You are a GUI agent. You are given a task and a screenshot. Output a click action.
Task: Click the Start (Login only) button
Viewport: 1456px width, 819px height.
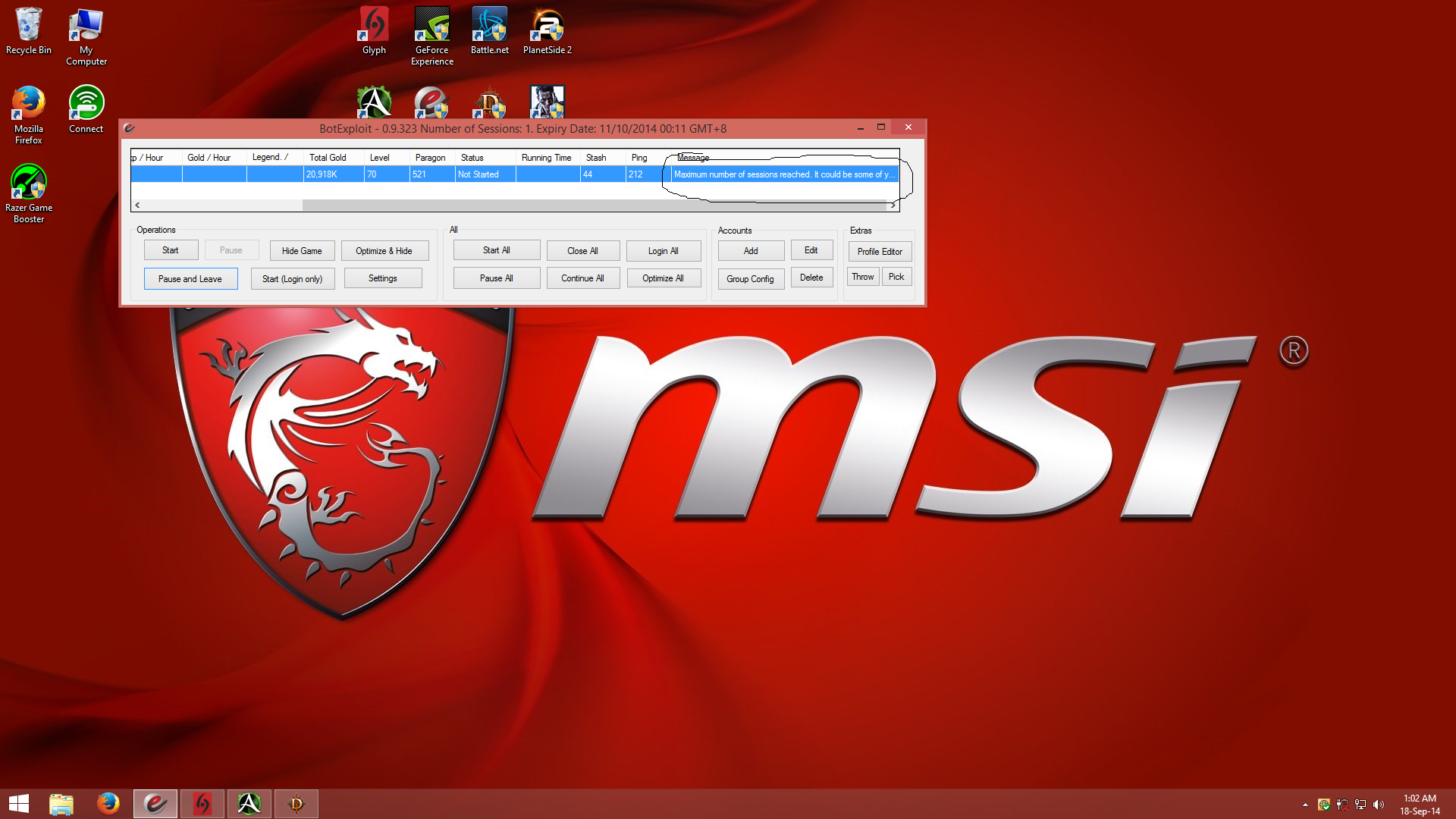pos(293,279)
